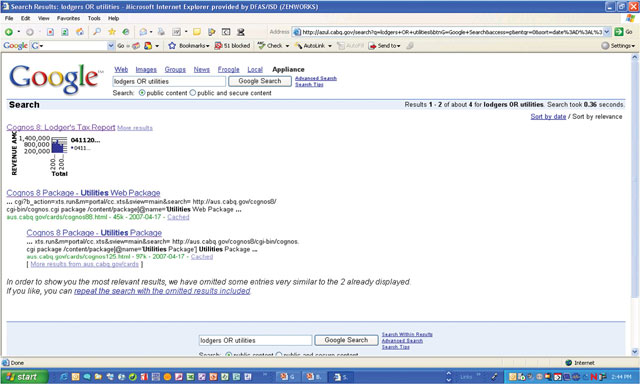Open the Search magnifier icon

(97, 32)
